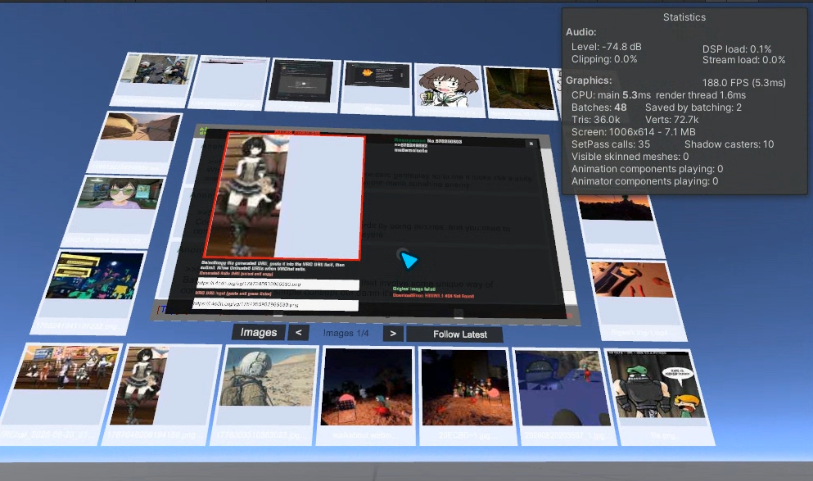Image resolution: width=813 pixels, height=481 pixels.
Task: Click the 'Stream load: 0.0%' value
Action: click(x=744, y=60)
